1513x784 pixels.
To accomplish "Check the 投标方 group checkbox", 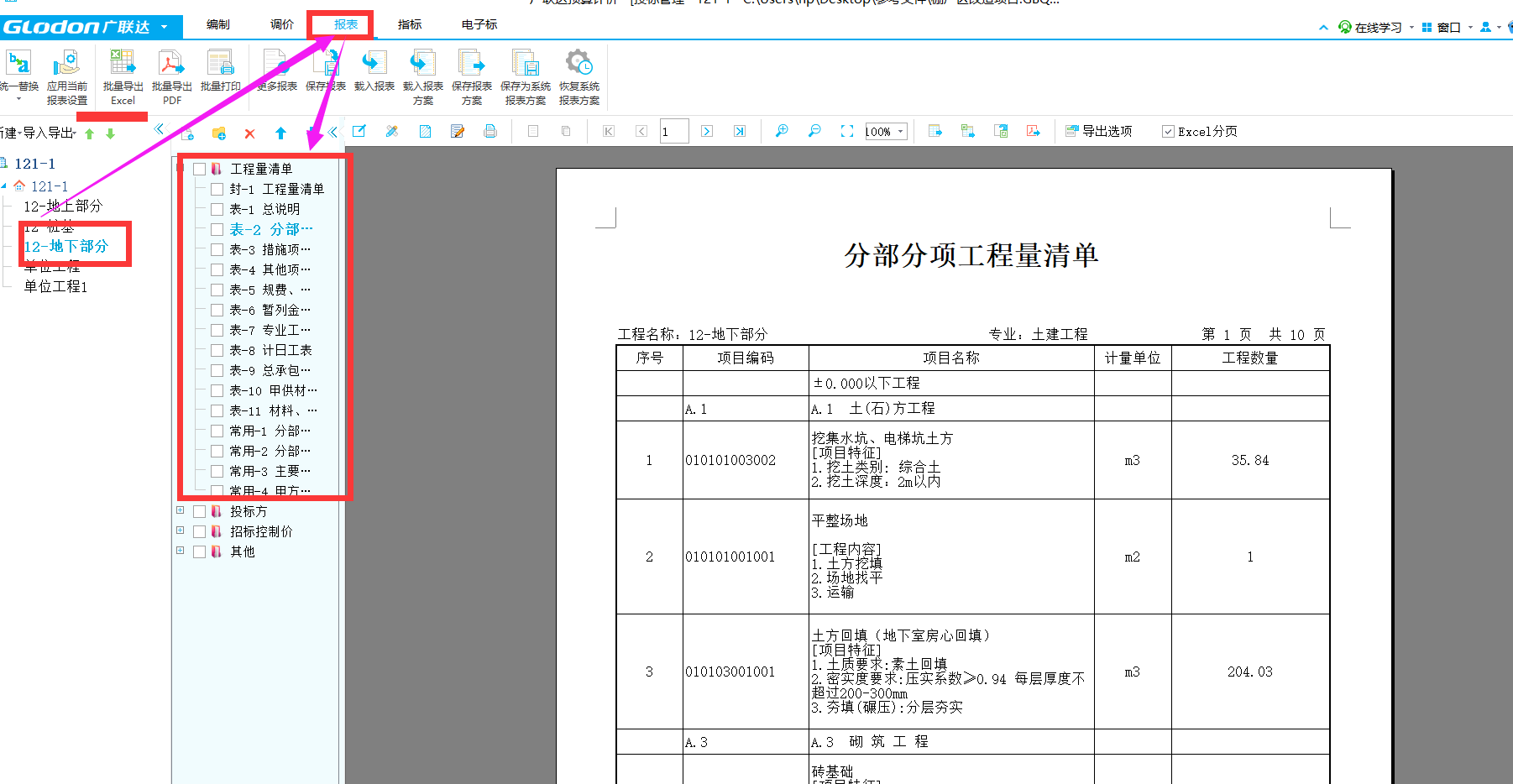I will pyautogui.click(x=199, y=511).
